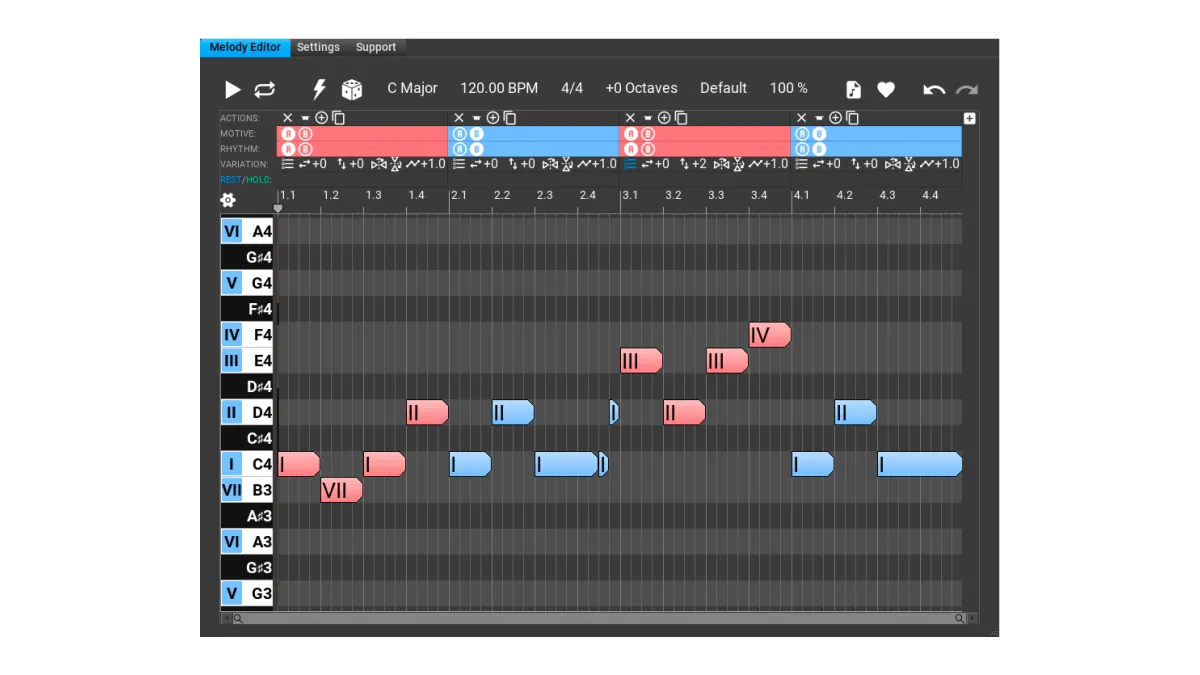Open the Support tab
Image resolution: width=1200 pixels, height=675 pixels.
pos(376,47)
